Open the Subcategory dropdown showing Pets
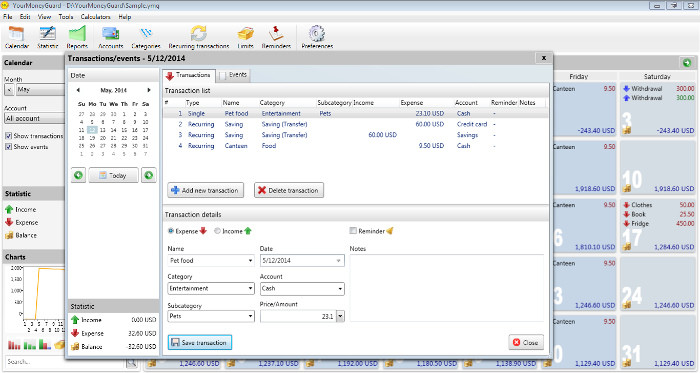The height and width of the screenshot is (373, 700). click(250, 316)
